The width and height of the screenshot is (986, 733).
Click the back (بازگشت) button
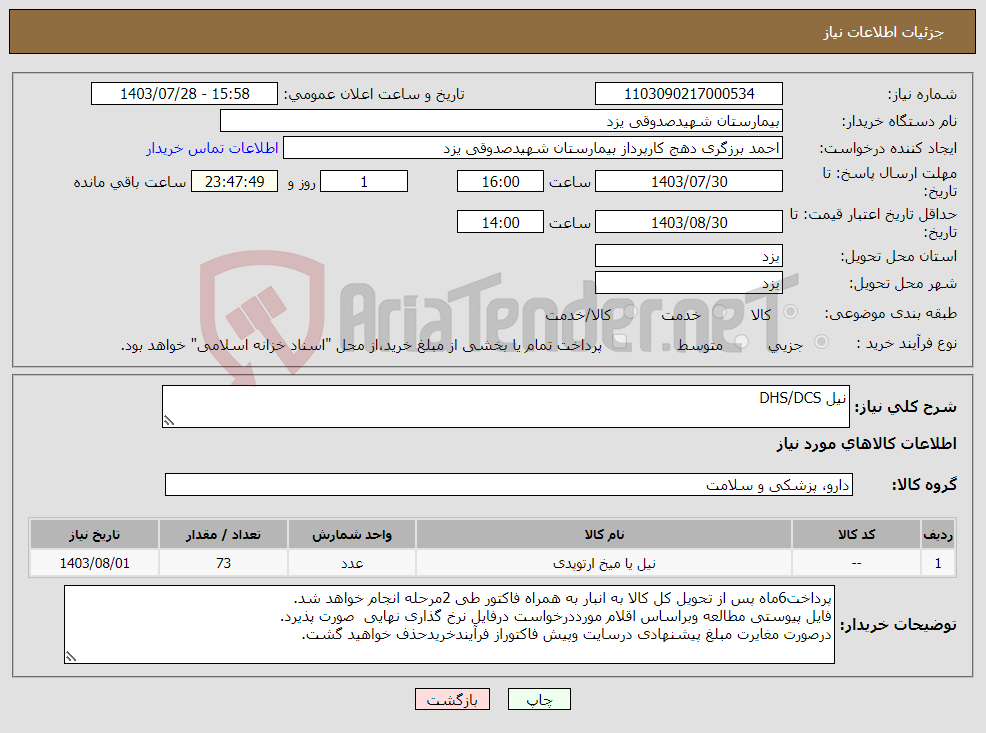tap(452, 699)
